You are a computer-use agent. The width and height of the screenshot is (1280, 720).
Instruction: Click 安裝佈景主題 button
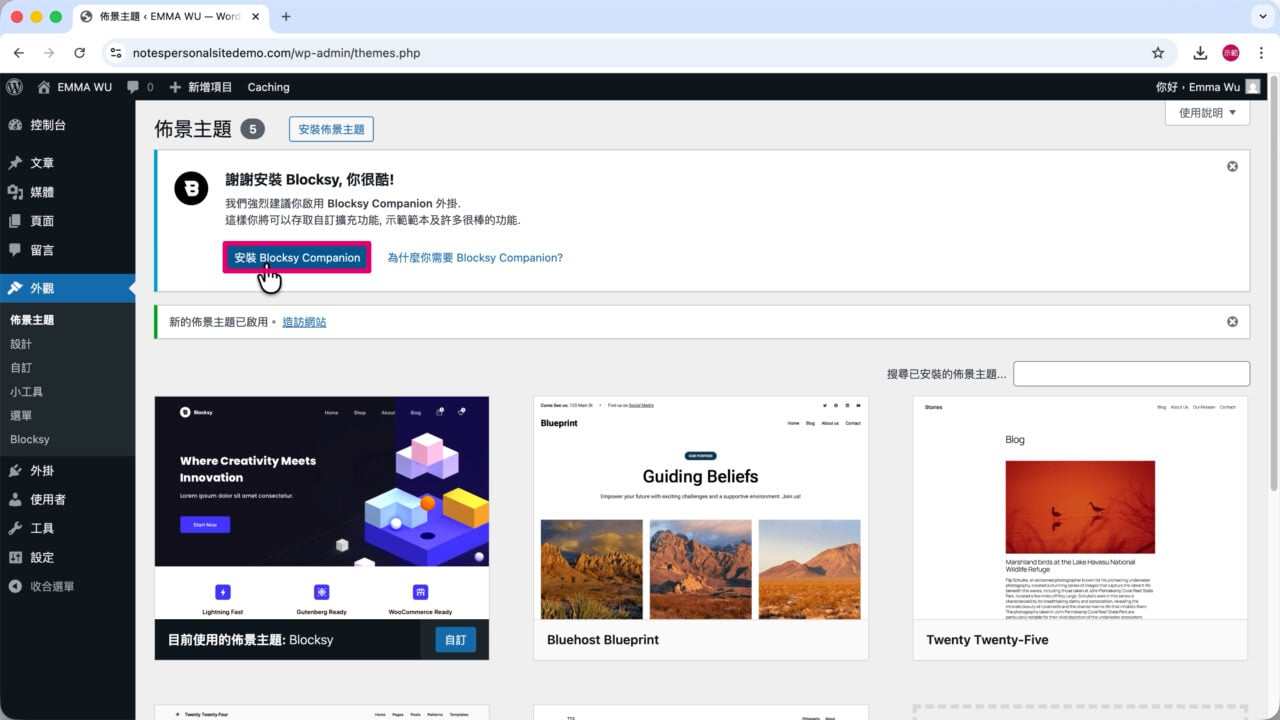pos(331,129)
